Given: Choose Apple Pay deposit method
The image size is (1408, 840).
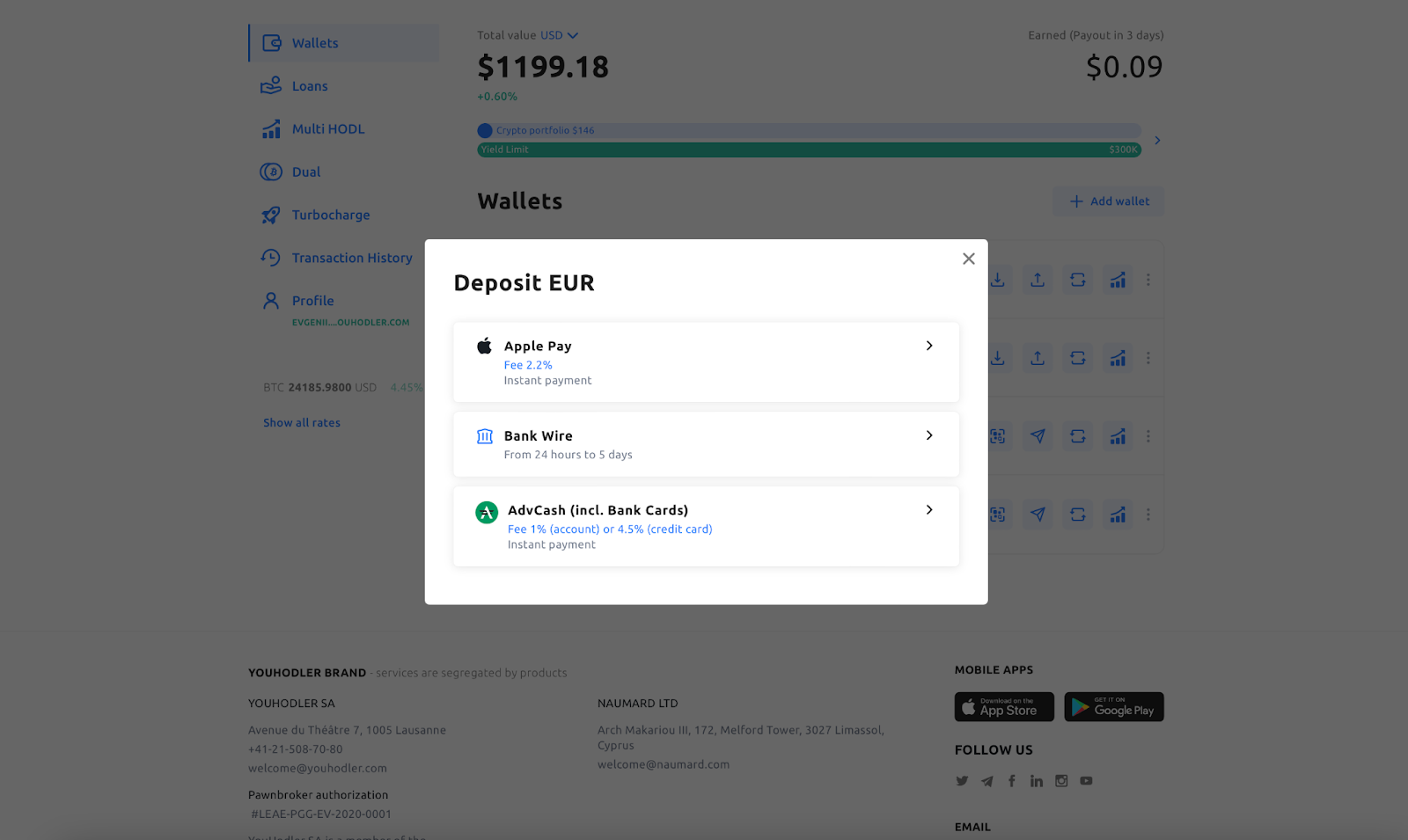Looking at the screenshot, I should (706, 362).
